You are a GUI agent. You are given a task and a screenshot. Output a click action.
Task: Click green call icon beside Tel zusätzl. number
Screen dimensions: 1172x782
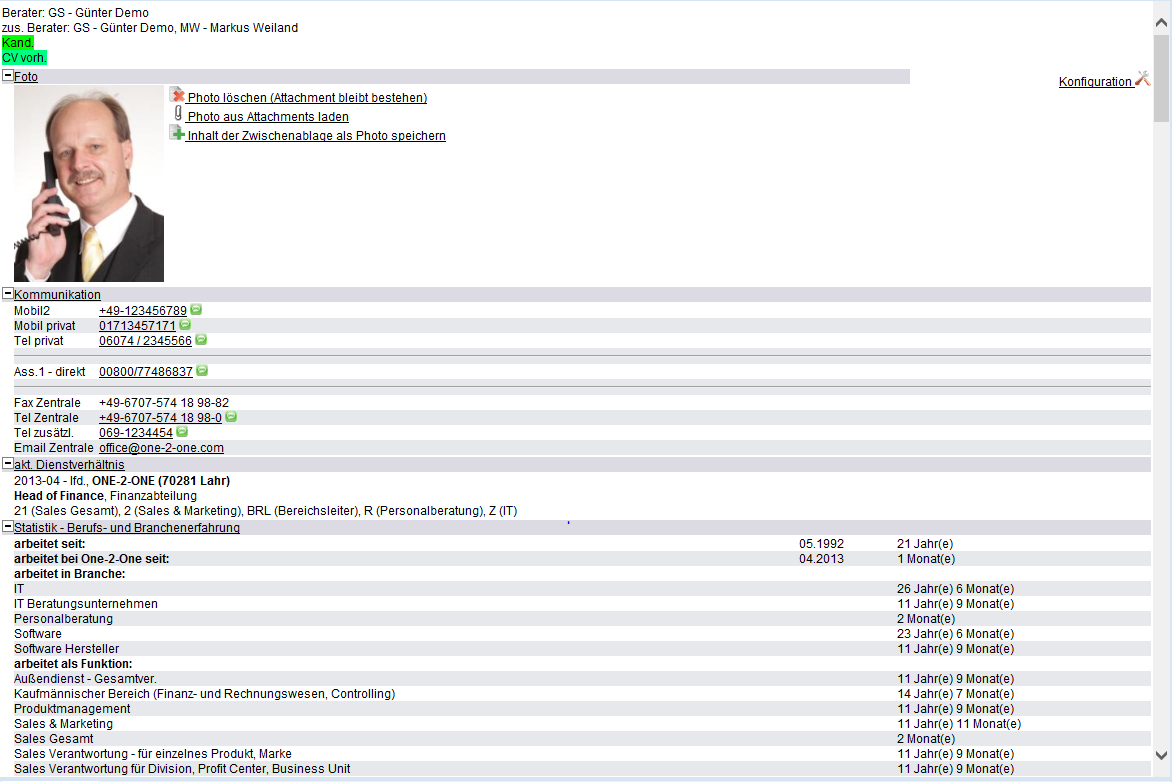182,432
